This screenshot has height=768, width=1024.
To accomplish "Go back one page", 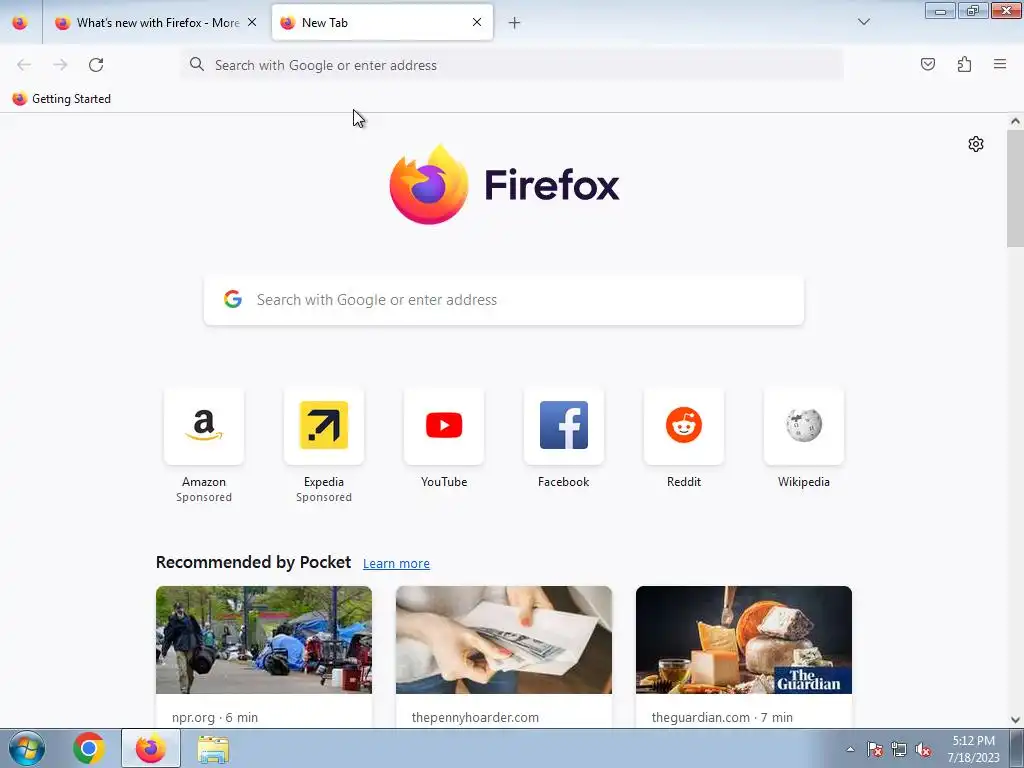I will pyautogui.click(x=24, y=65).
